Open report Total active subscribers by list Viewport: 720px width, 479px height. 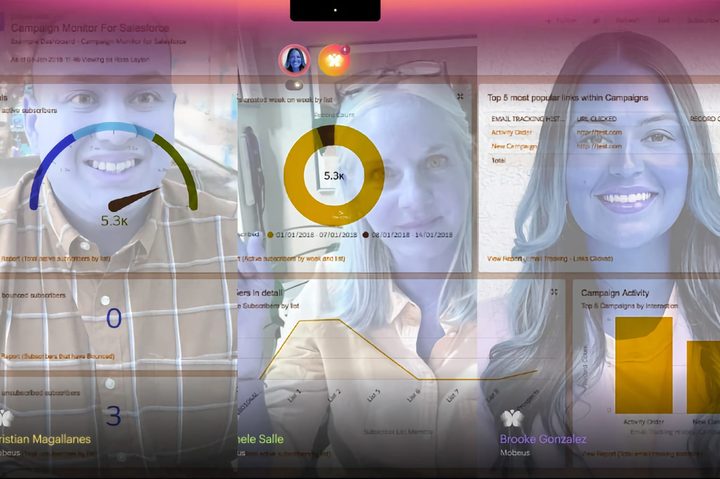55,259
